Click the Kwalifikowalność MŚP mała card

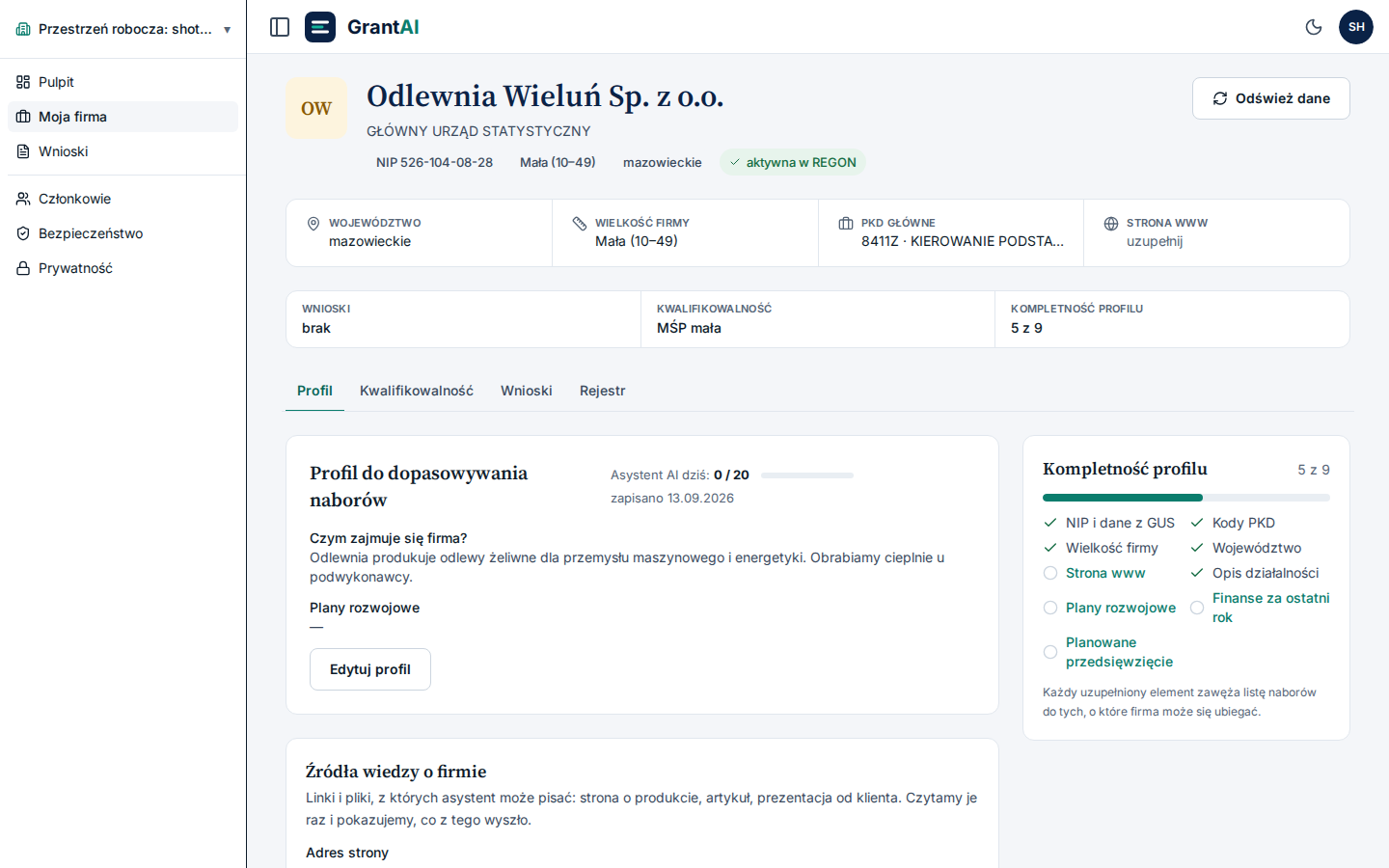click(818, 319)
